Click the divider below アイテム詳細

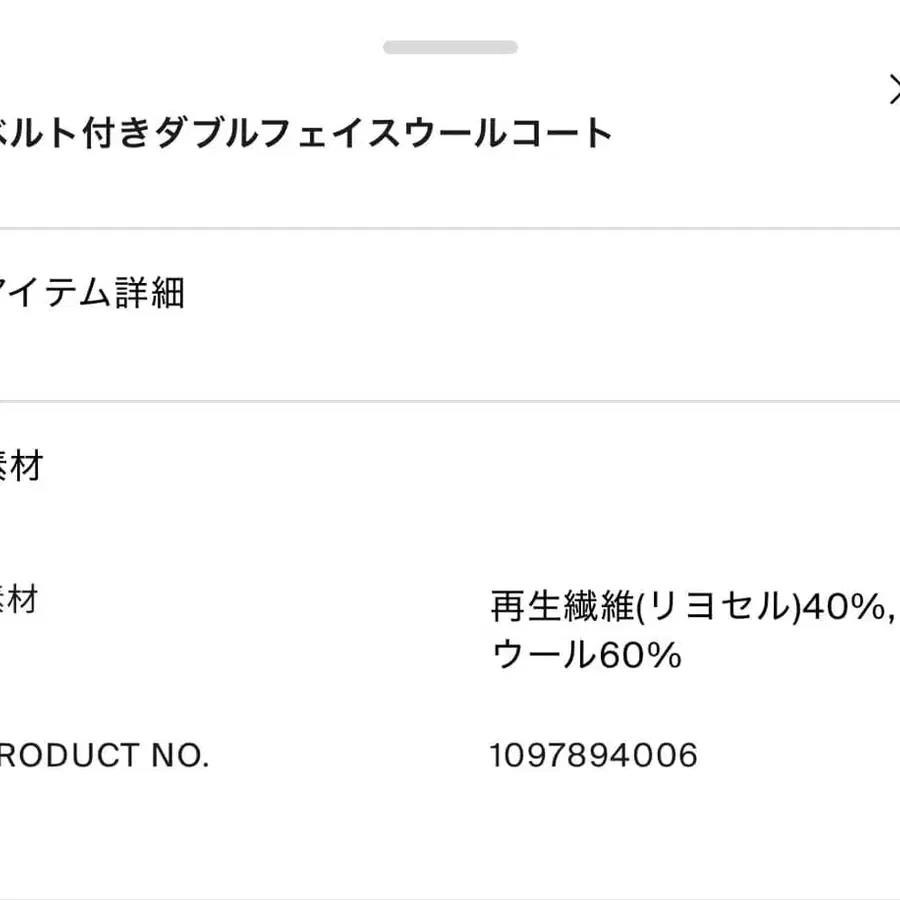(x=450, y=402)
